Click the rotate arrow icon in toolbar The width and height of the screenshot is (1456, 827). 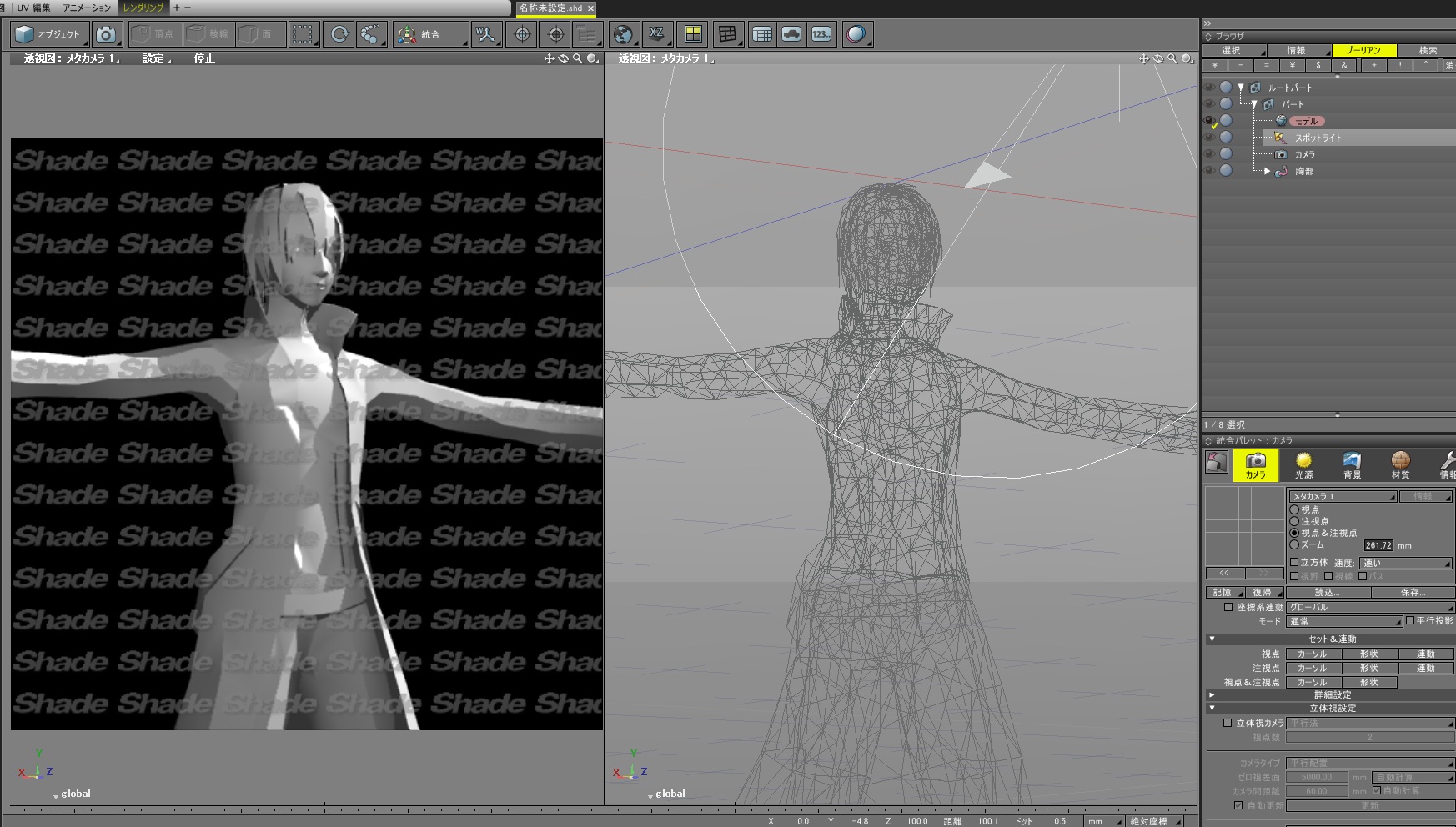coord(339,34)
